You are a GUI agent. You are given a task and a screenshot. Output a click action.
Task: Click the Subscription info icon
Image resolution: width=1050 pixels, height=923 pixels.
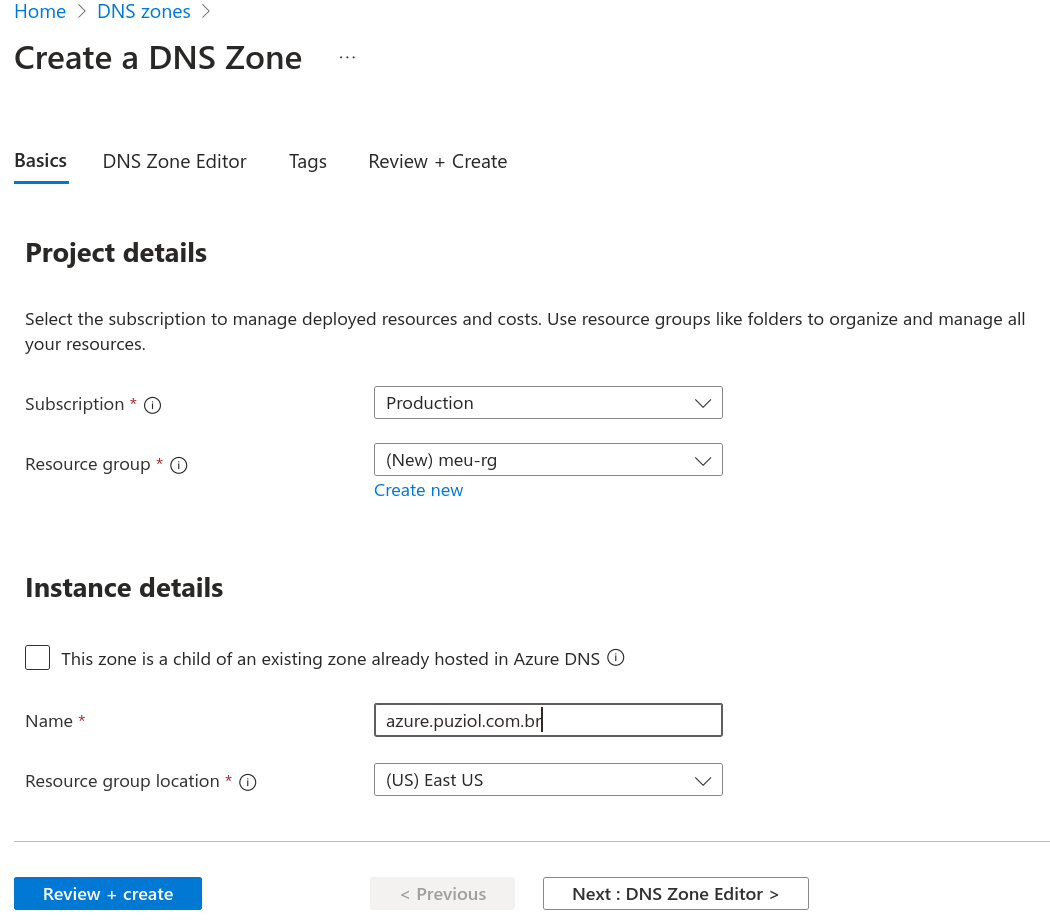point(153,405)
